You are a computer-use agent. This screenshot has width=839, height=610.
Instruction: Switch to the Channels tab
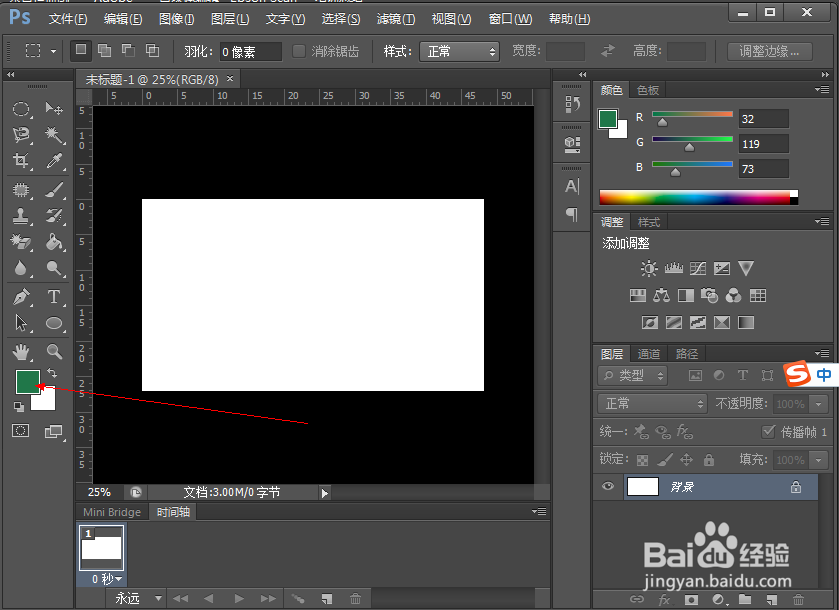649,354
